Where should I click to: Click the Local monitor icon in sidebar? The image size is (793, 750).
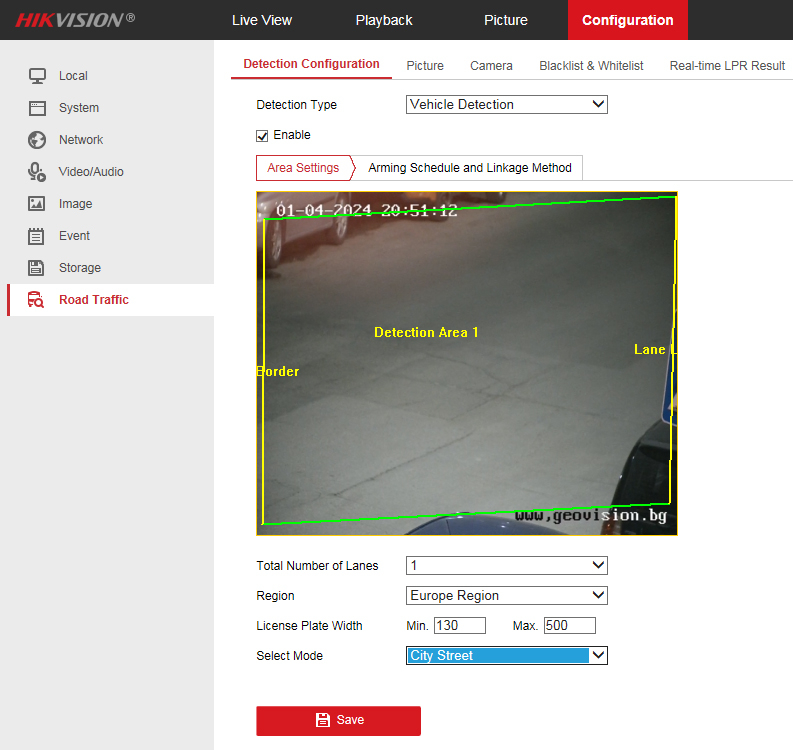click(x=37, y=76)
